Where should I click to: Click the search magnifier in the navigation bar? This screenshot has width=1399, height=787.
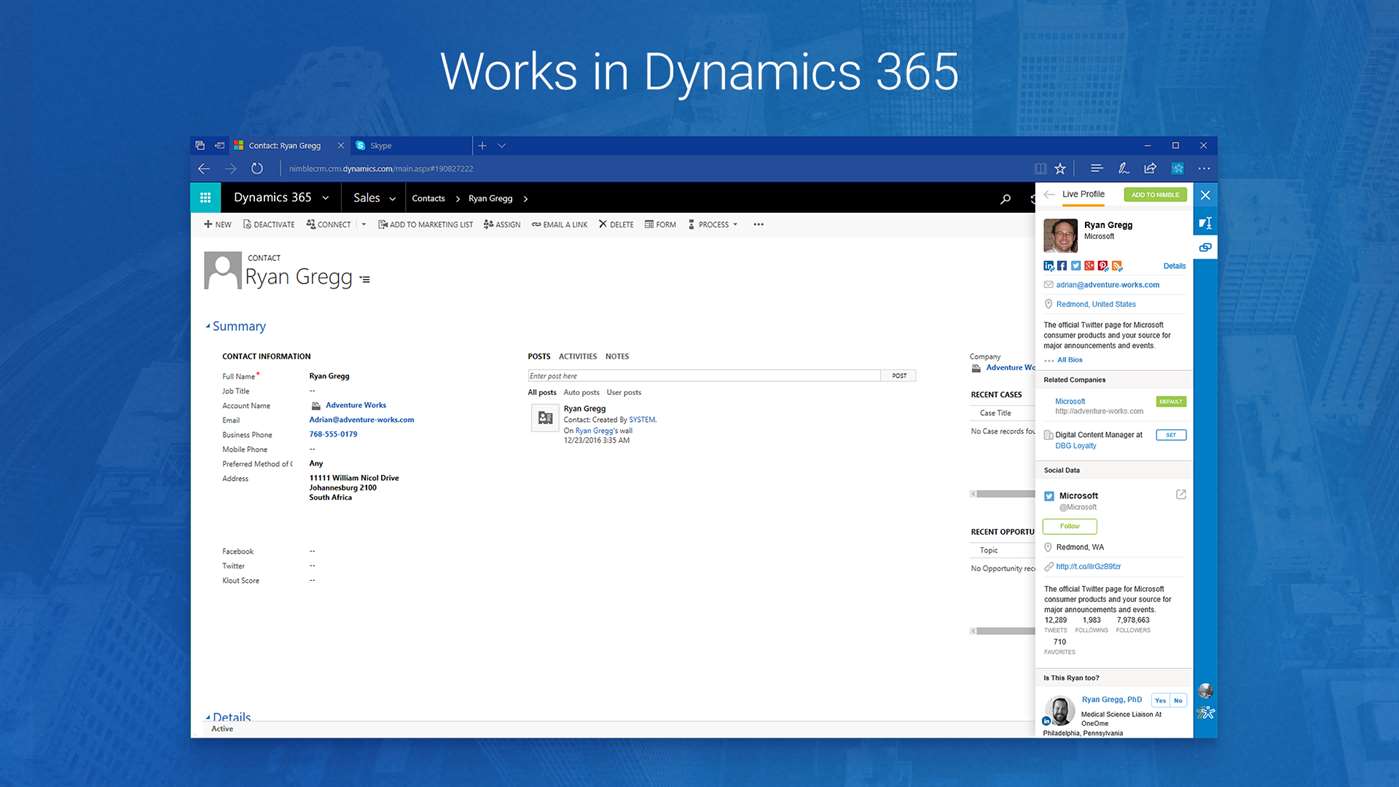coord(1005,199)
